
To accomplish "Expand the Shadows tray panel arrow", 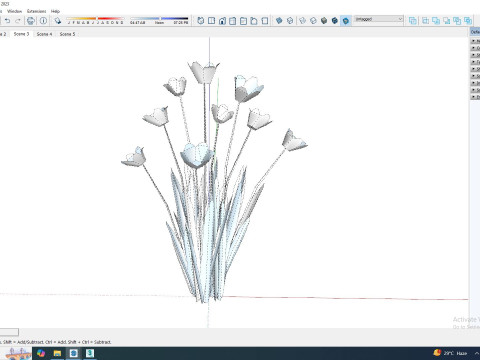I will (473, 69).
